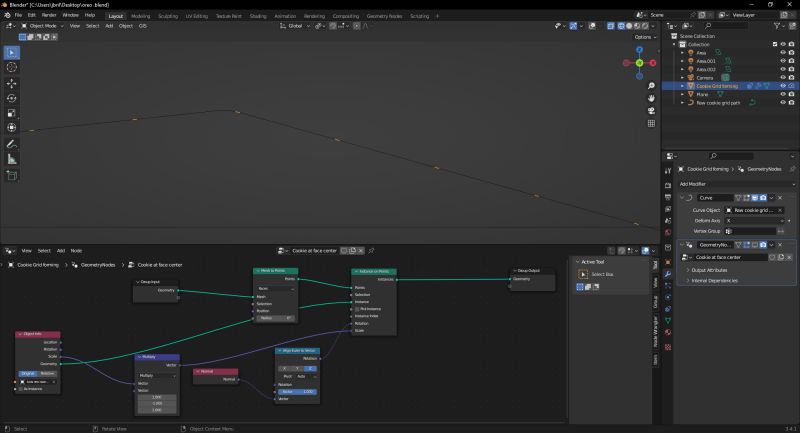Switch to the Geometry Nodes workspace tab
800x433 pixels.
coord(384,16)
